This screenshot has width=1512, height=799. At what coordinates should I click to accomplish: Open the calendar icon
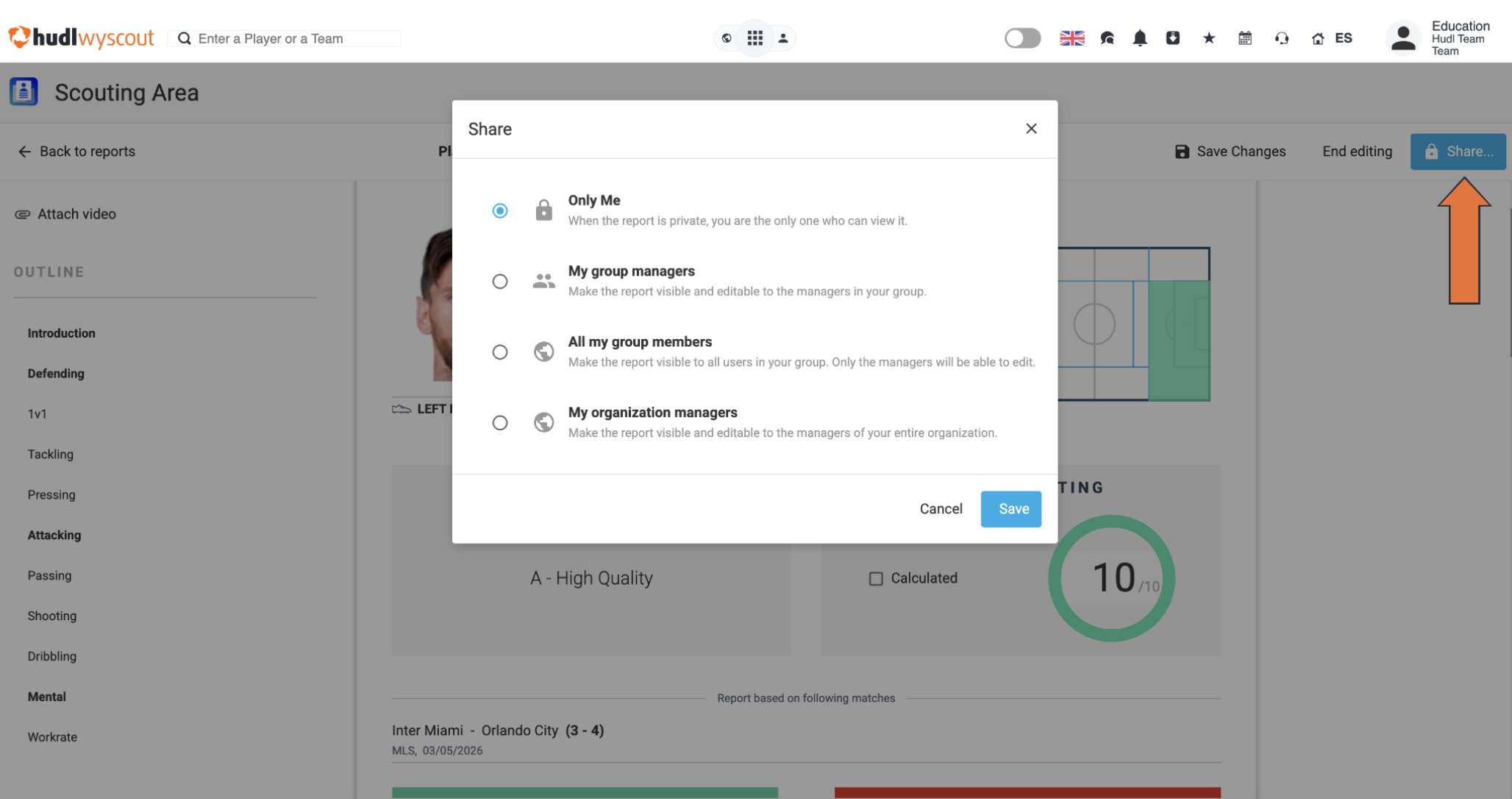[x=1245, y=38]
